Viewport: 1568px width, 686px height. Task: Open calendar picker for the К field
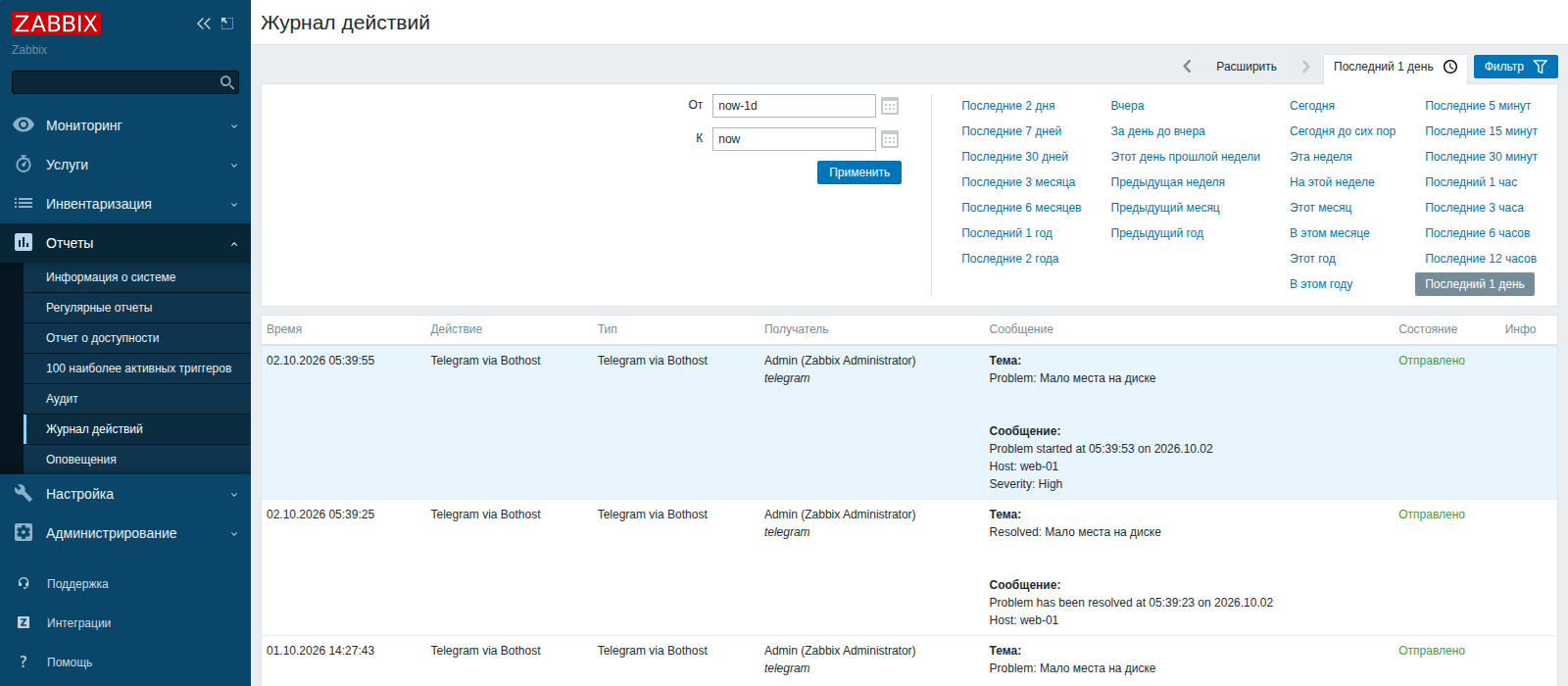tap(890, 139)
